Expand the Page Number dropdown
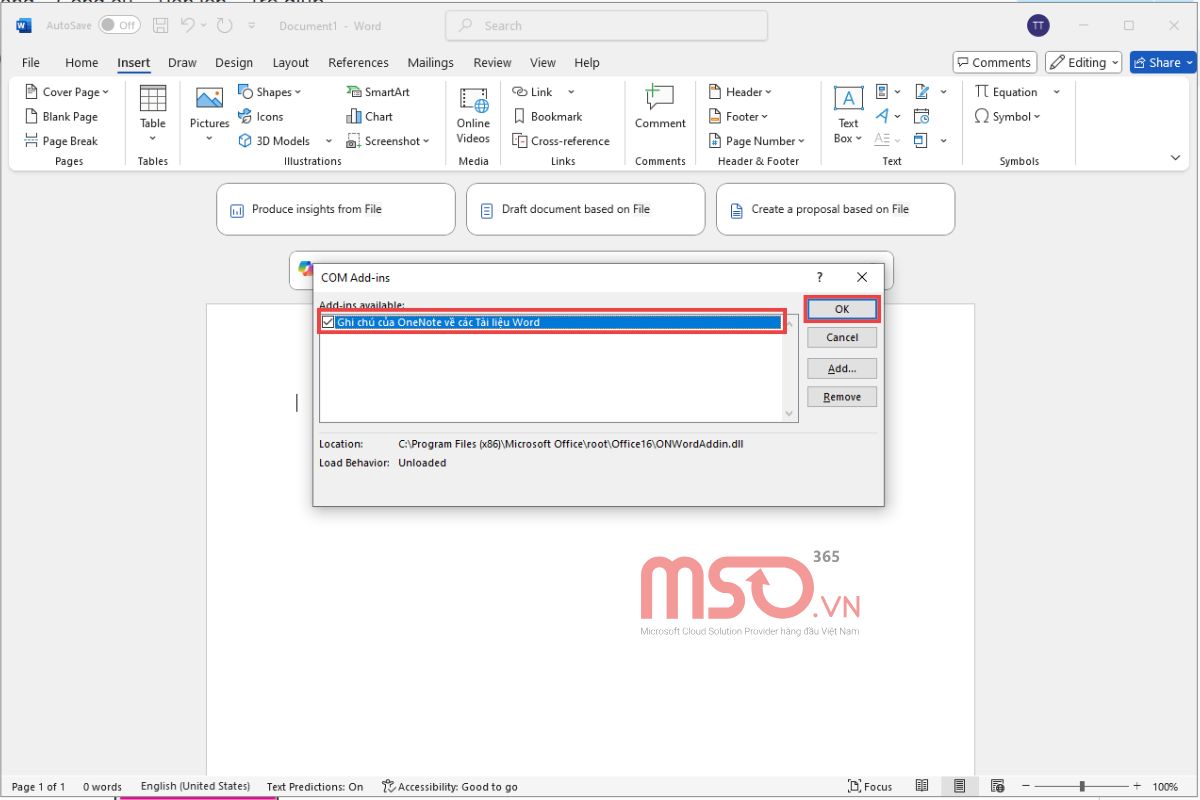The width and height of the screenshot is (1200, 800). click(x=802, y=141)
